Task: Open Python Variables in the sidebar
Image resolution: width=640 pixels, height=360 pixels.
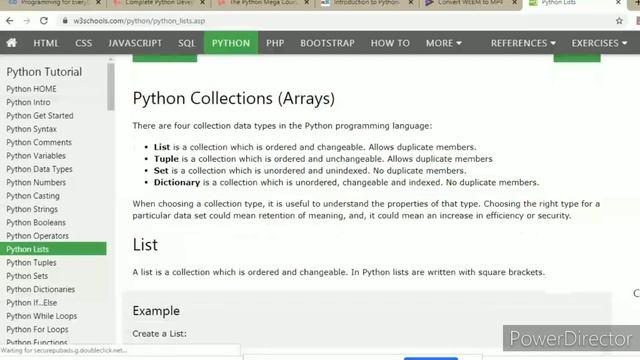Action: [36, 156]
